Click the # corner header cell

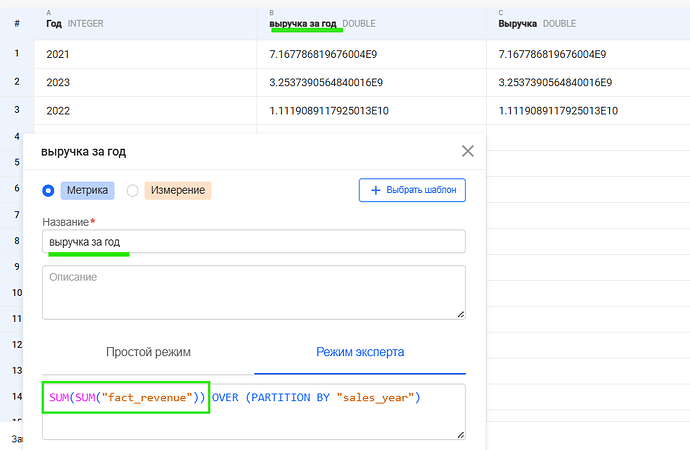click(x=17, y=21)
